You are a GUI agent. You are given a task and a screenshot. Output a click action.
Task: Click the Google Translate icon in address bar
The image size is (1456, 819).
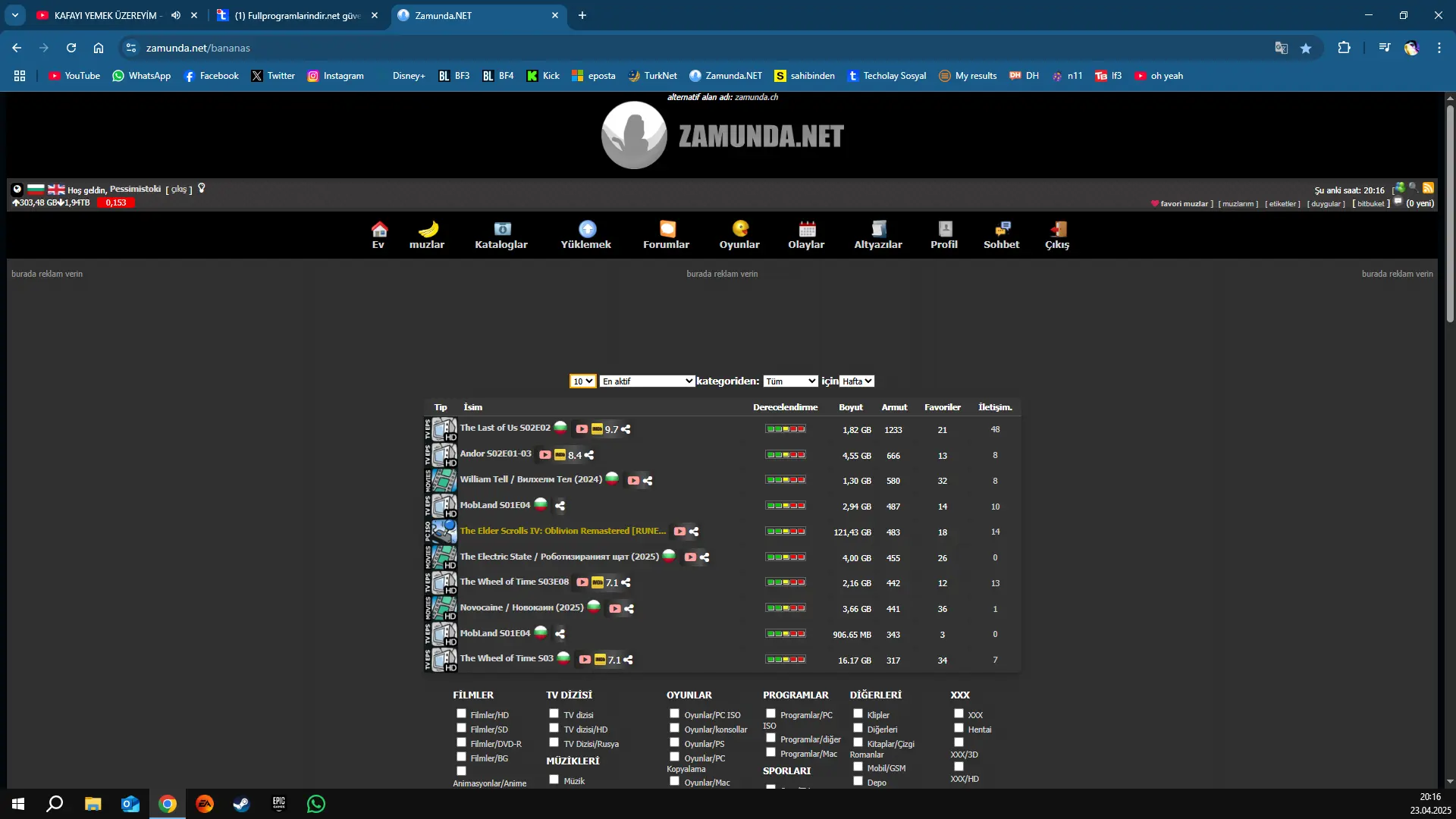coord(1281,48)
